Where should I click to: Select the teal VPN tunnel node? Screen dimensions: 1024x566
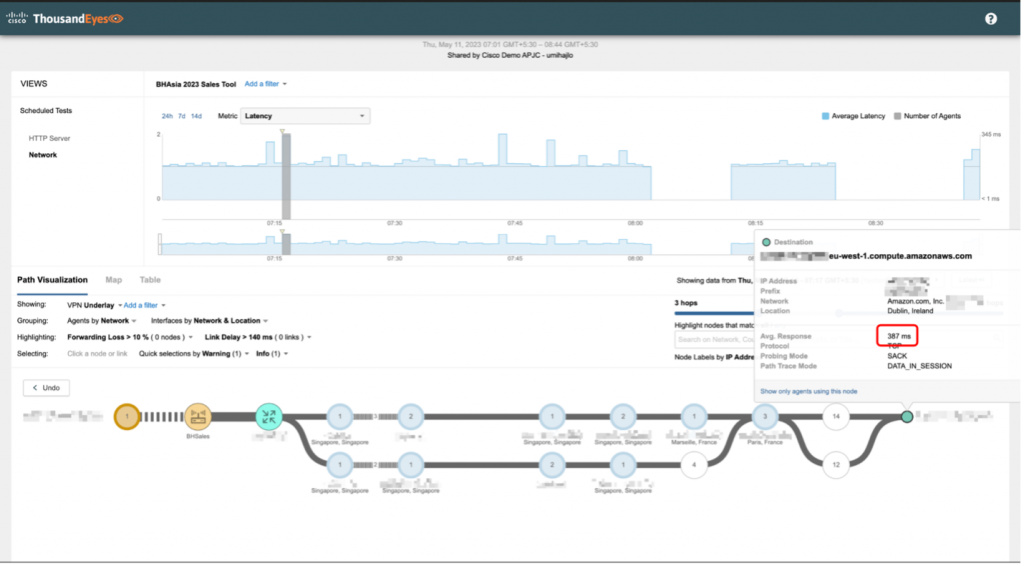pos(269,416)
